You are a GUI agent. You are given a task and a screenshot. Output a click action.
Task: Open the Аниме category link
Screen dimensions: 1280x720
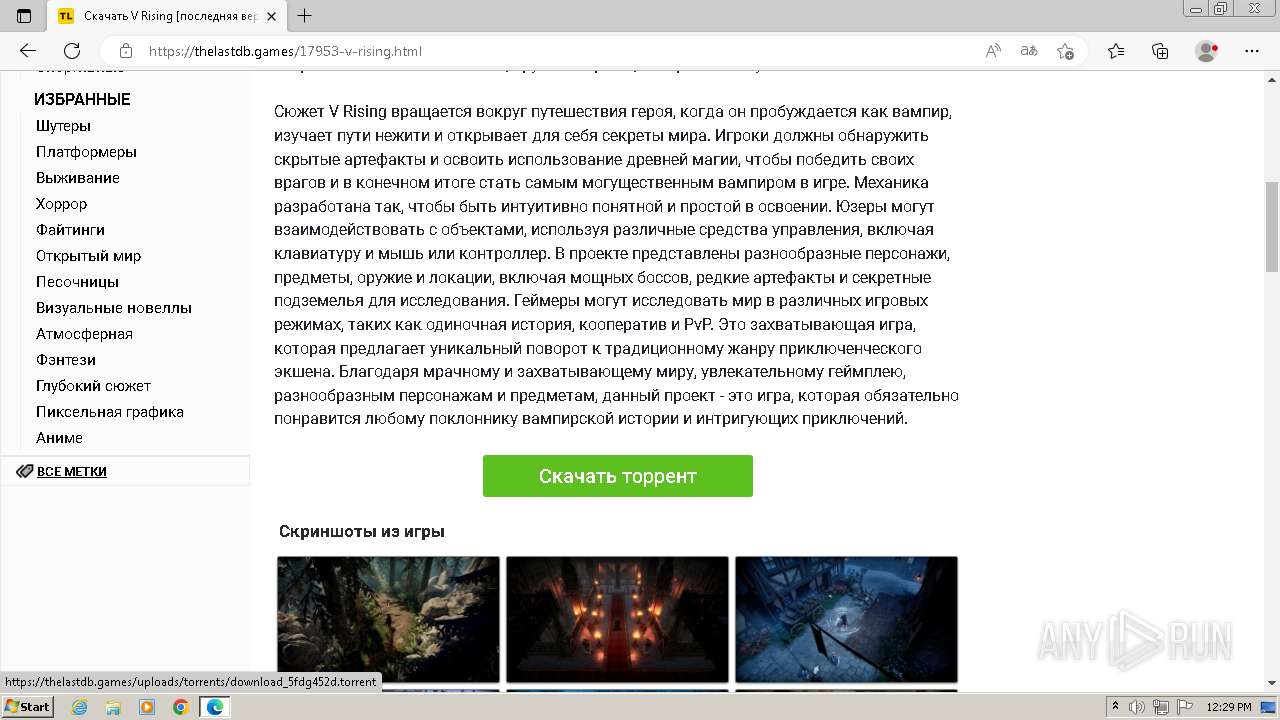coord(59,438)
